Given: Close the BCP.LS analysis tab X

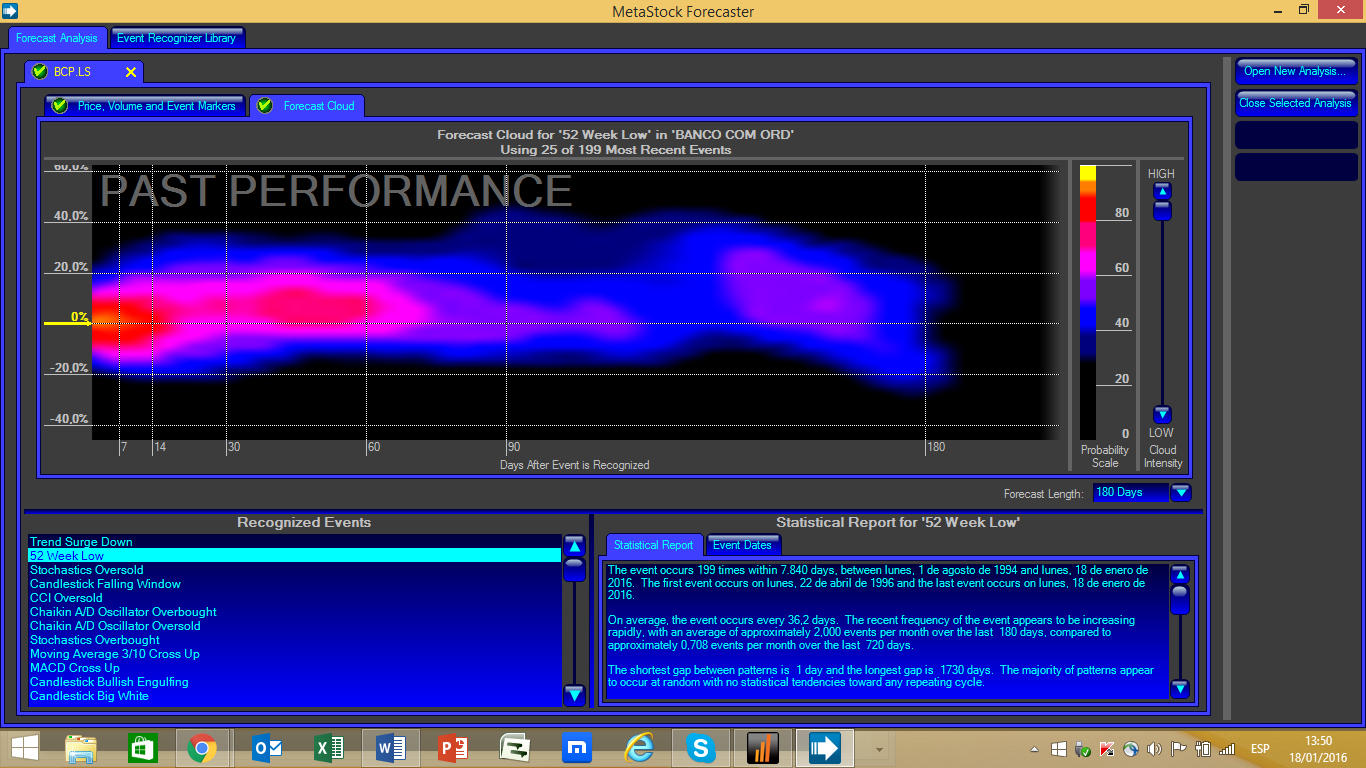Looking at the screenshot, I should [131, 72].
